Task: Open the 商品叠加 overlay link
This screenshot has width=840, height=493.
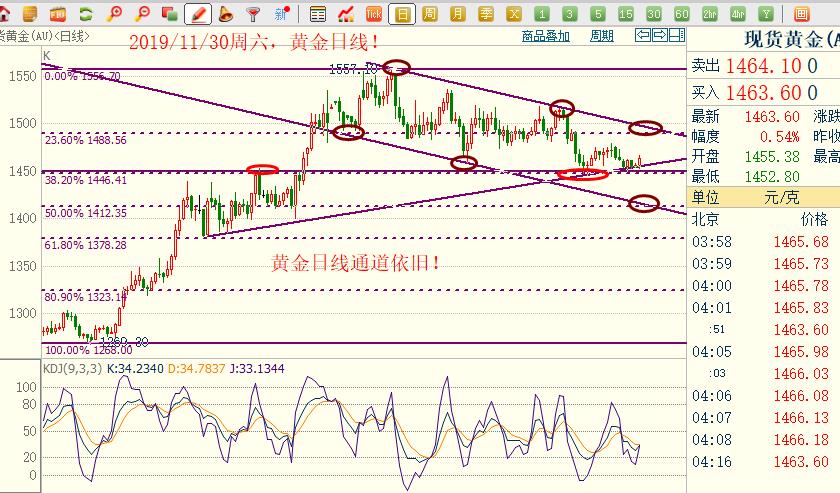Action: (x=545, y=36)
